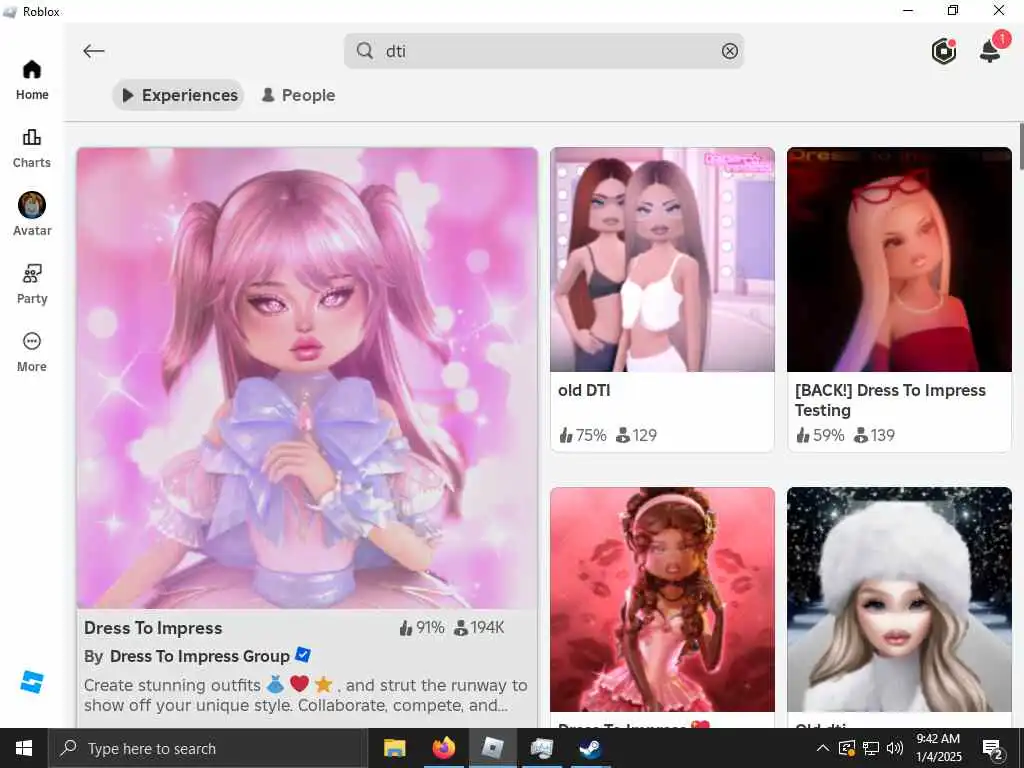Open the Windows Start menu
Viewport: 1024px width, 768px height.
coord(24,748)
